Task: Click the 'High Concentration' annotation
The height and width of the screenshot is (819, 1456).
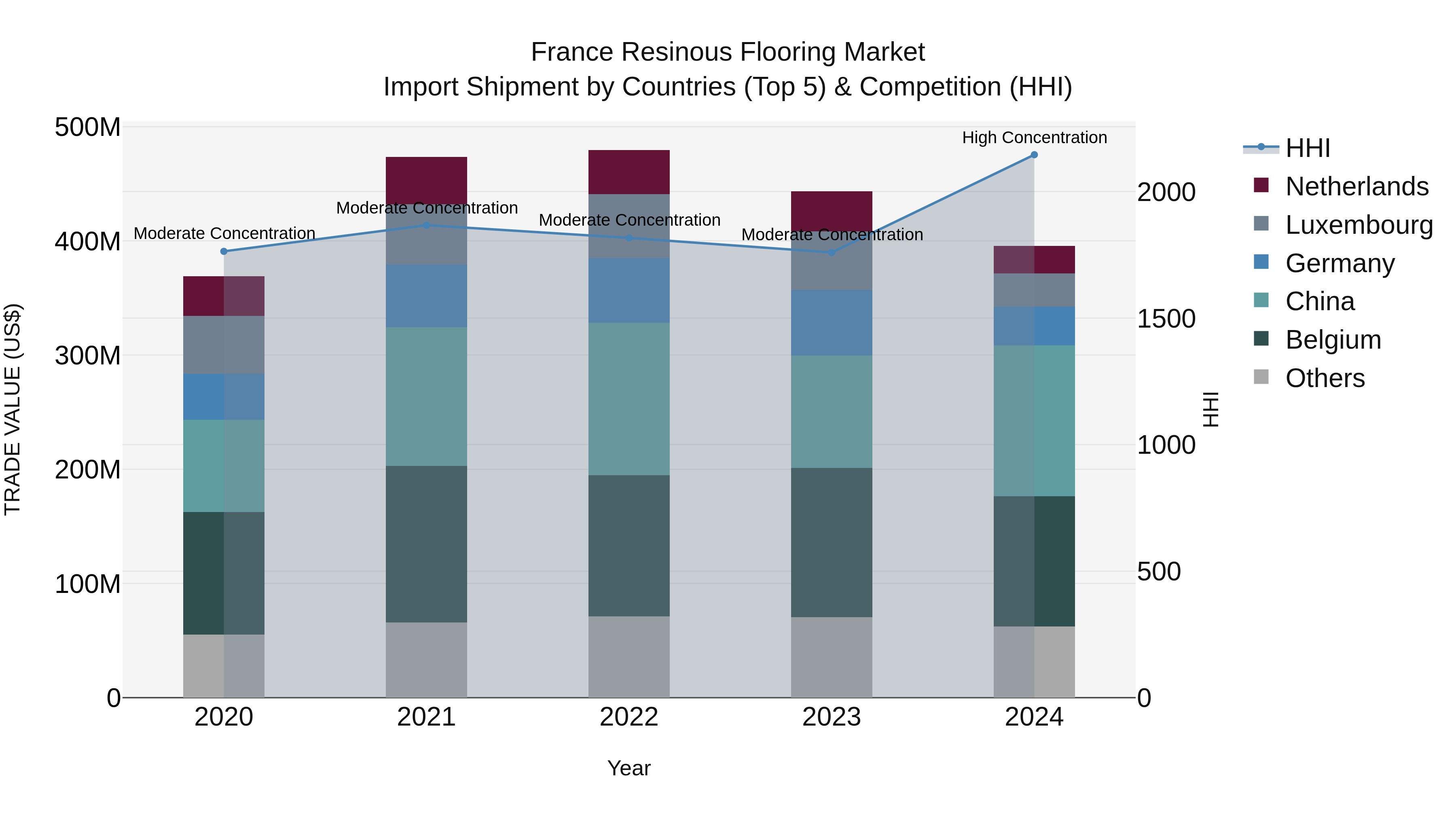Action: [x=1034, y=138]
